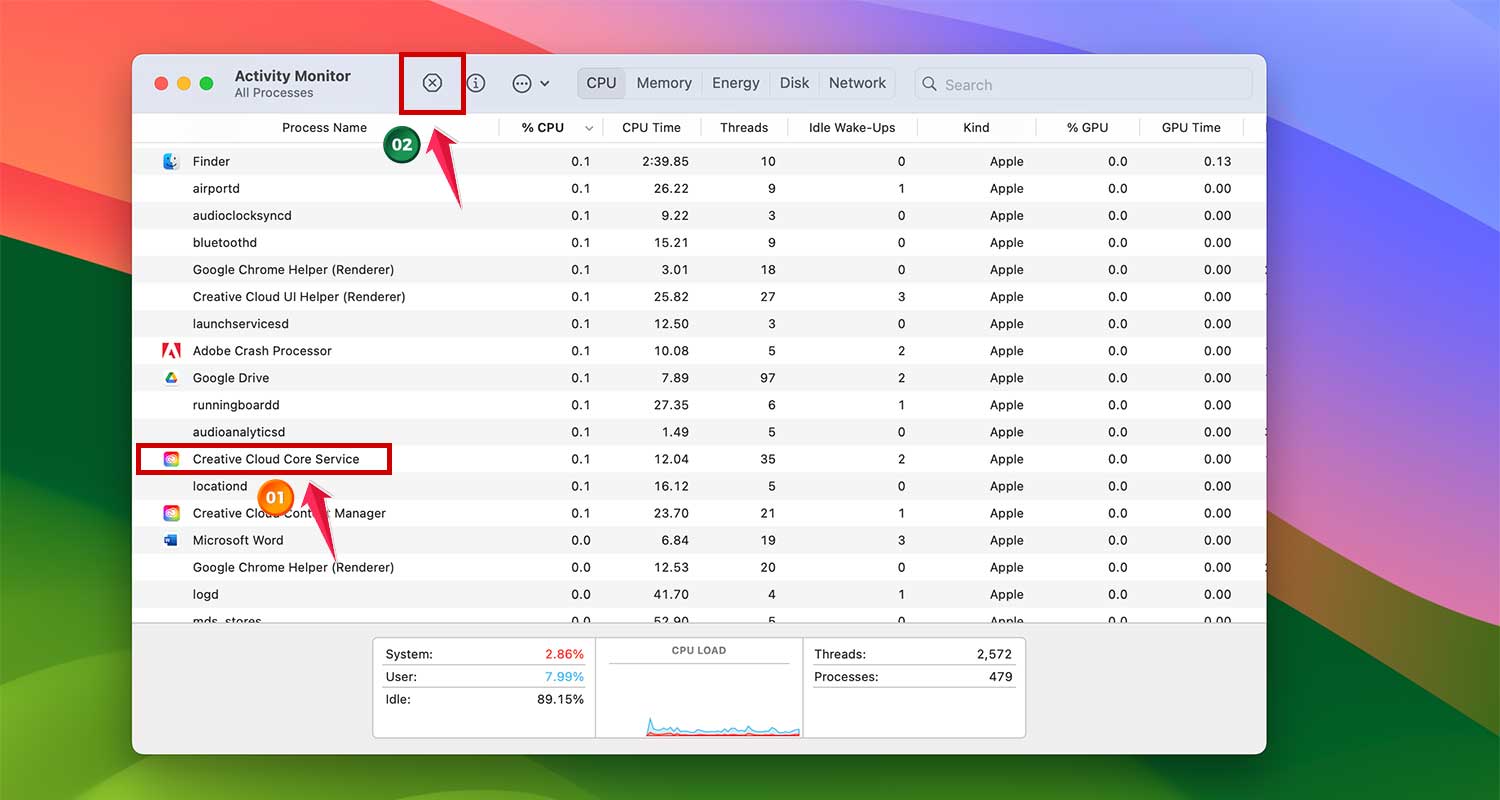Click the Finder icon in the process list
The height and width of the screenshot is (800, 1500).
169,161
